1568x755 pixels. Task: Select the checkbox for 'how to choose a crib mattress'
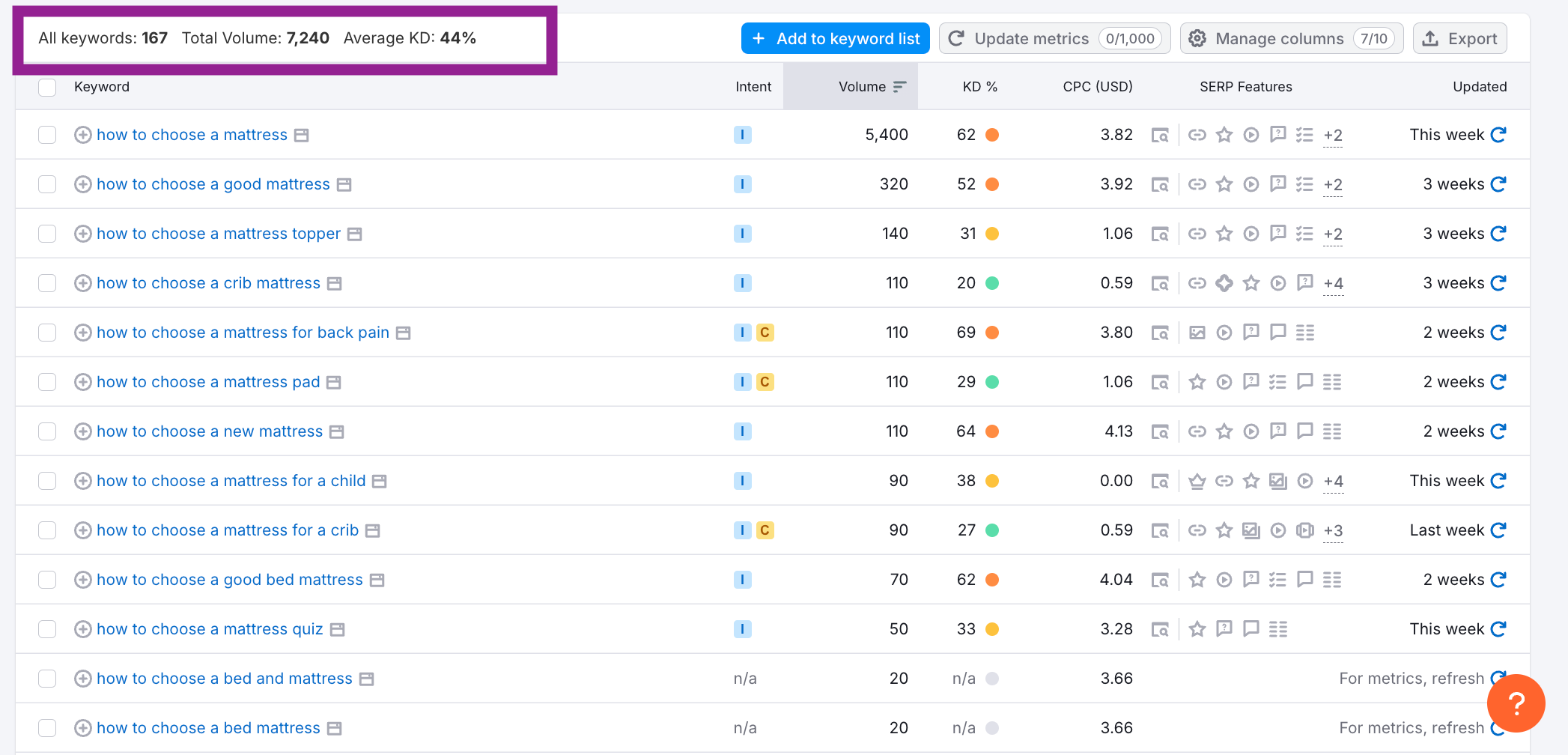pos(46,283)
